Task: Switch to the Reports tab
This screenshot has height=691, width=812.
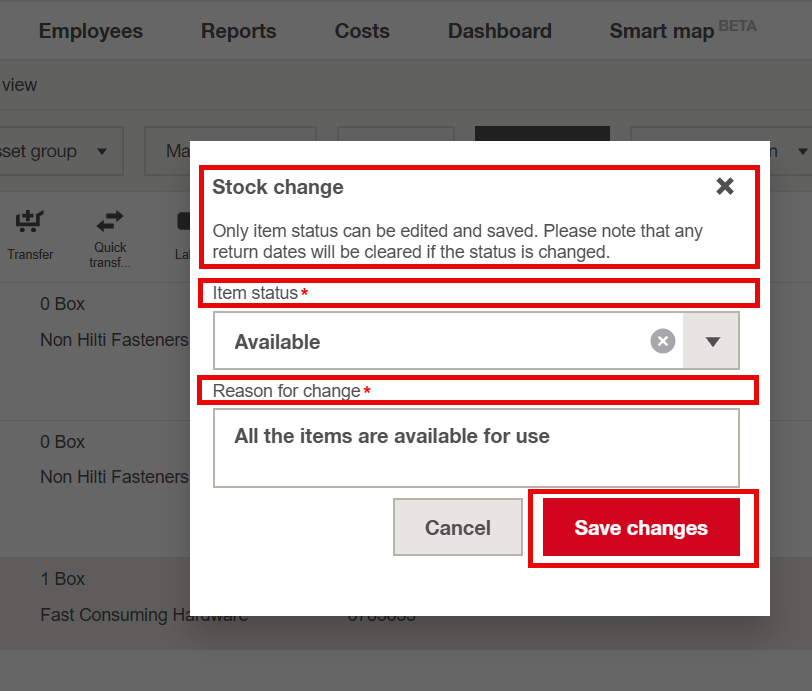Action: tap(238, 31)
